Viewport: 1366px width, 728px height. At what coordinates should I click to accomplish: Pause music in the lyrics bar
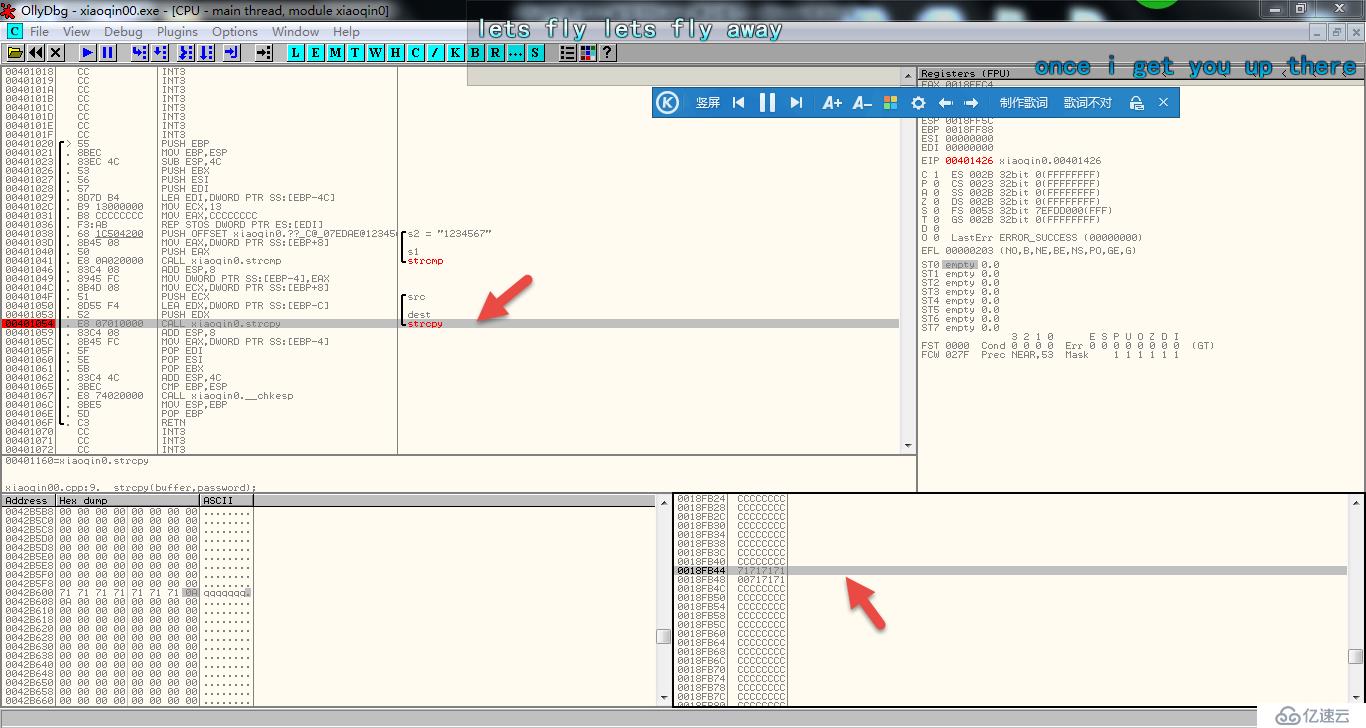click(767, 102)
